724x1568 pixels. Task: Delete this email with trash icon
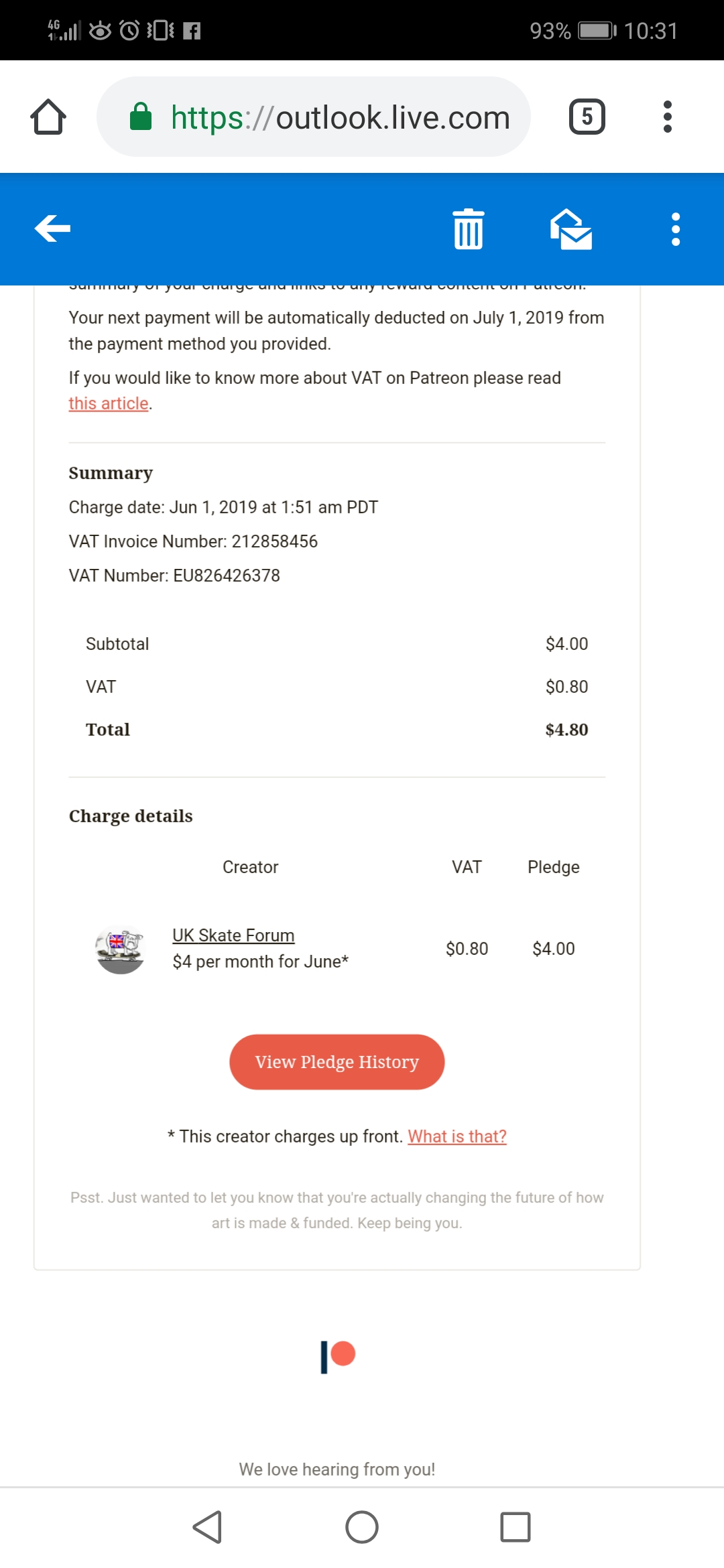coord(468,229)
